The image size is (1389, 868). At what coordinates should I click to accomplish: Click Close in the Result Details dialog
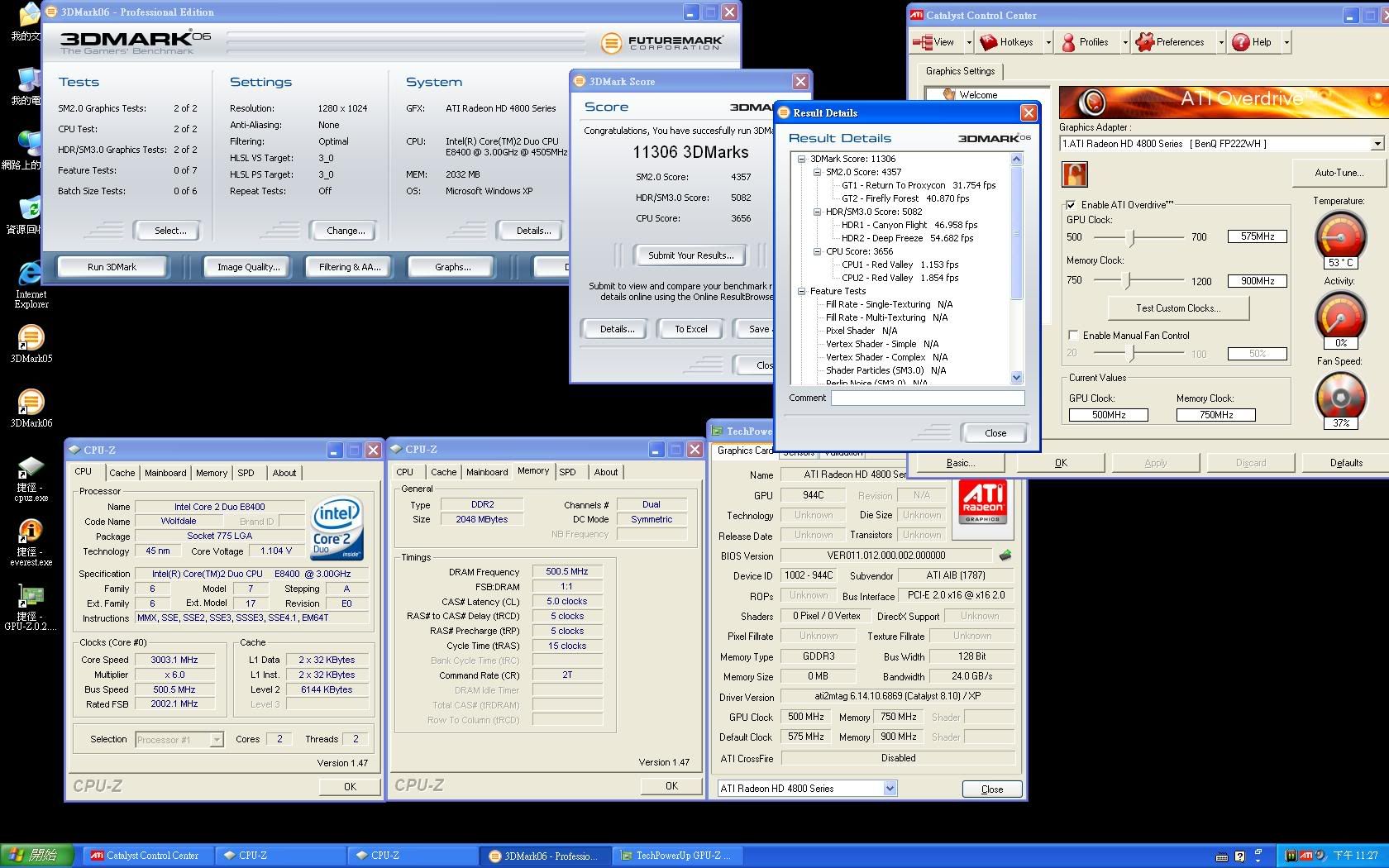tap(995, 433)
